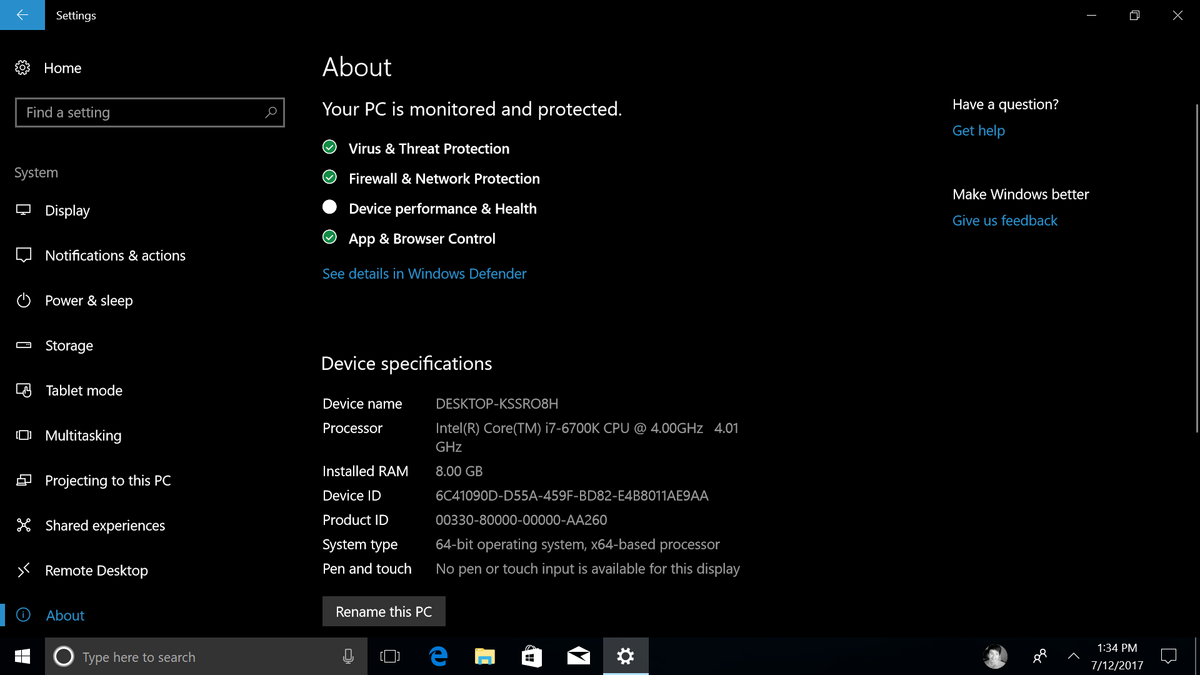The height and width of the screenshot is (675, 1200).
Task: Select the Notifications & actions sidebar icon
Action: pyautogui.click(x=24, y=255)
